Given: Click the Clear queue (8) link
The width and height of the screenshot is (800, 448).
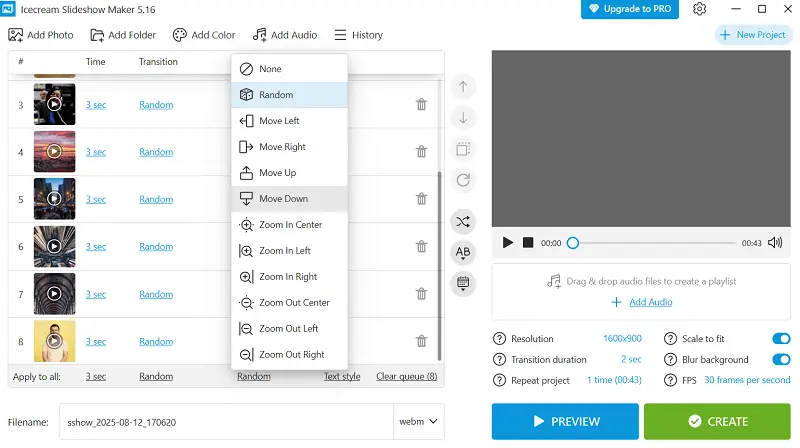Looking at the screenshot, I should tap(406, 377).
